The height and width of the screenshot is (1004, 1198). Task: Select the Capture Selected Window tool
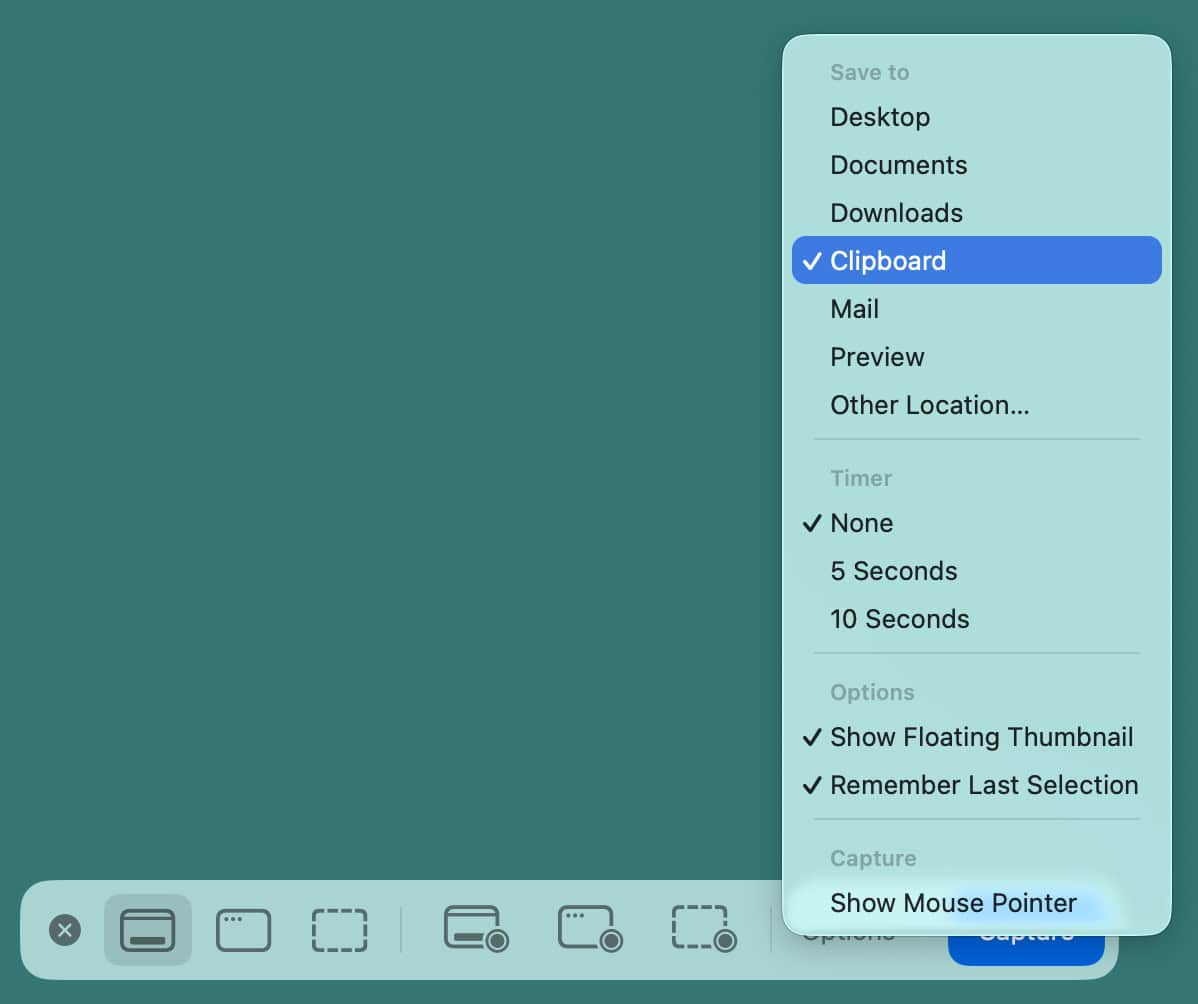tap(242, 930)
